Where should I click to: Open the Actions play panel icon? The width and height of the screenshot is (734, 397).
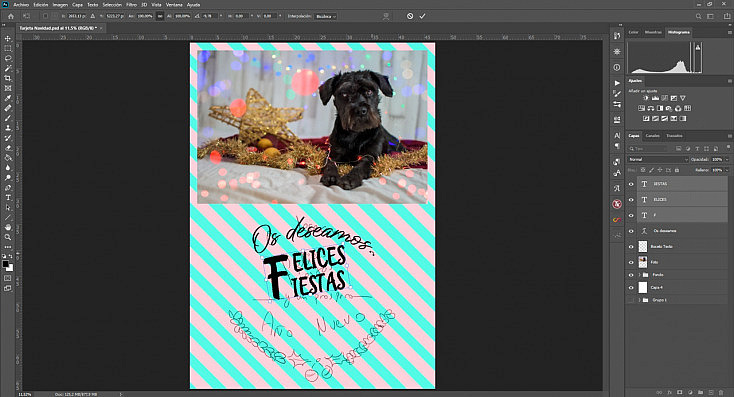[x=617, y=83]
